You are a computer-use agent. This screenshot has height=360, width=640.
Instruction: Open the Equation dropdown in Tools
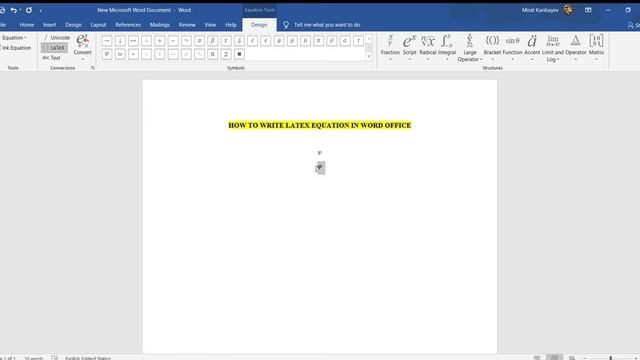coord(14,38)
